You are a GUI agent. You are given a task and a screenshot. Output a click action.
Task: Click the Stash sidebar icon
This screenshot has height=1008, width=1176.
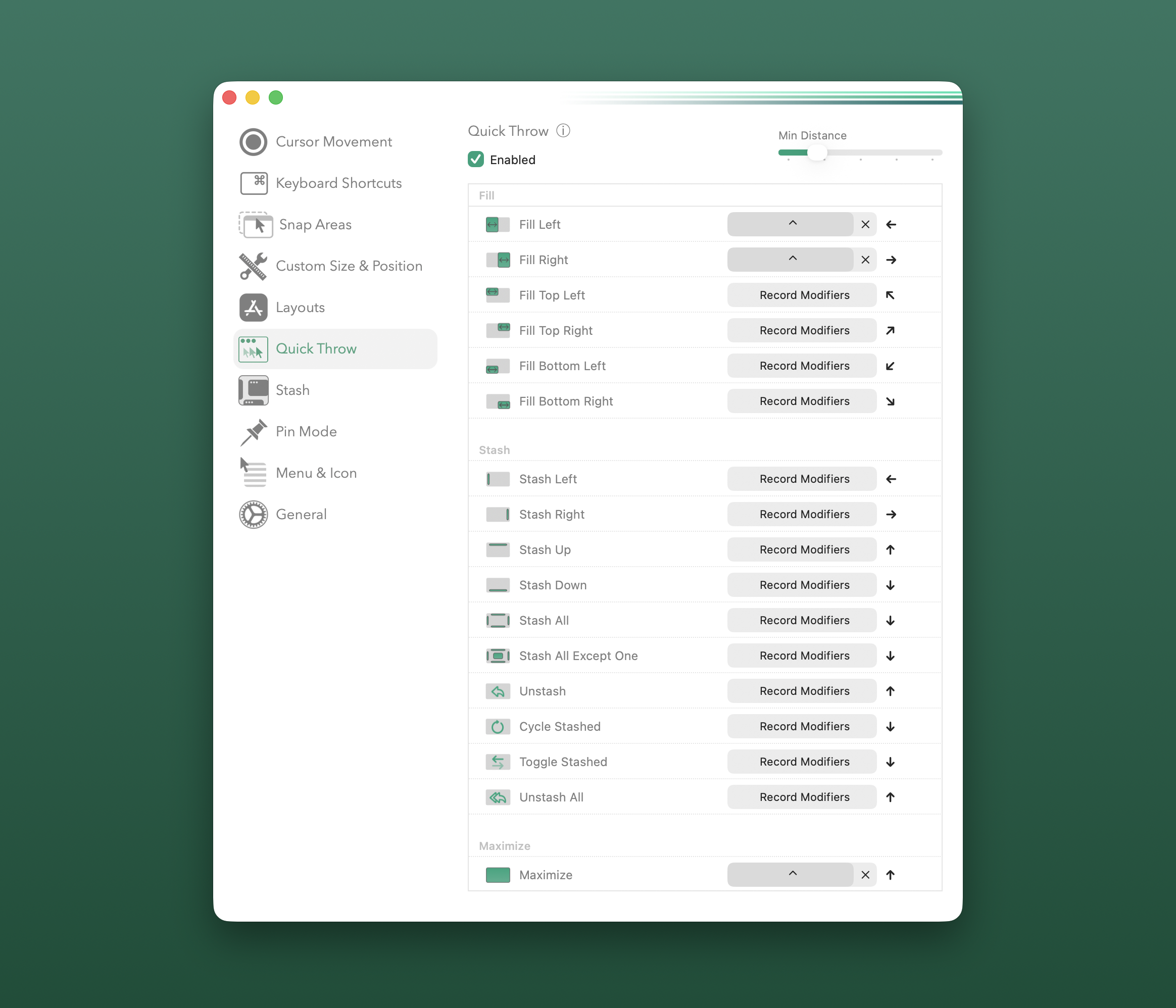[x=253, y=390]
